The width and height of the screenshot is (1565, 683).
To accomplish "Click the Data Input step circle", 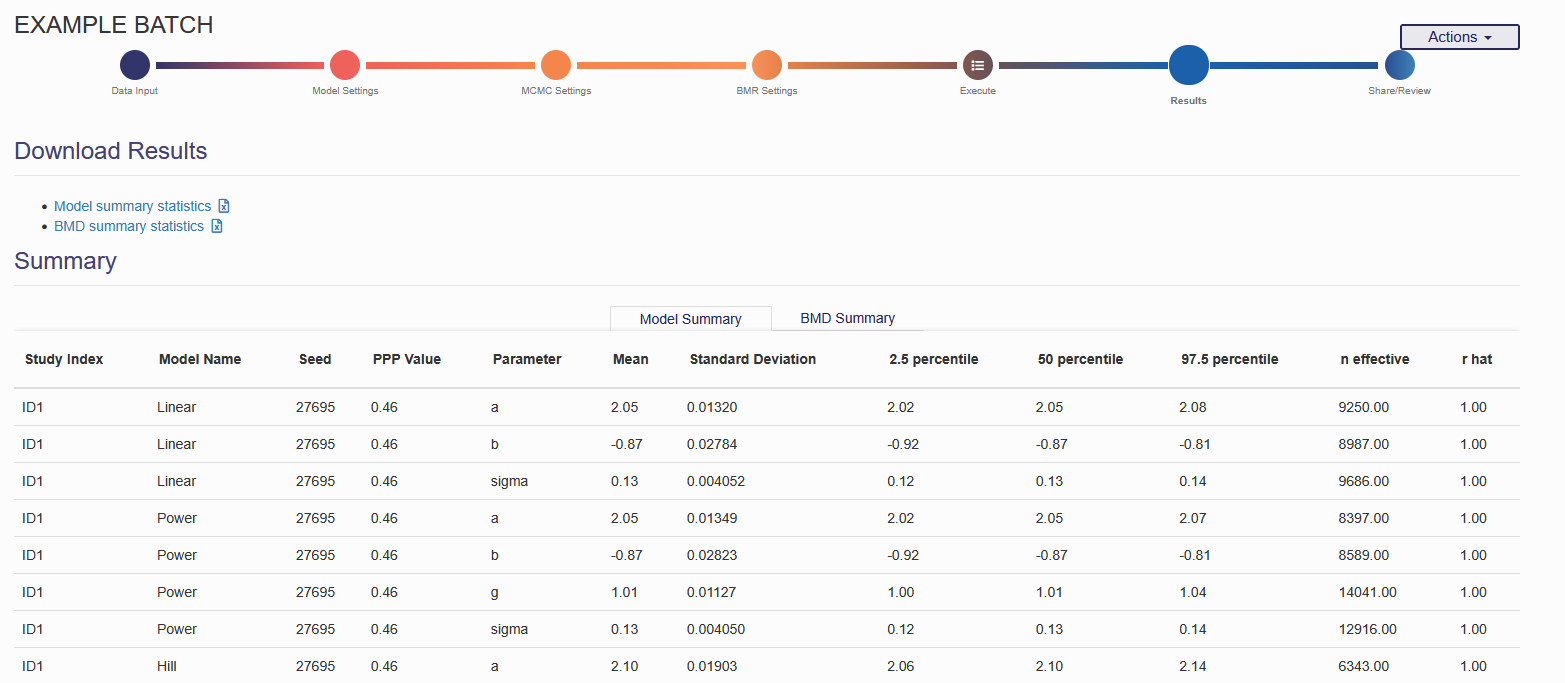I will pos(134,66).
